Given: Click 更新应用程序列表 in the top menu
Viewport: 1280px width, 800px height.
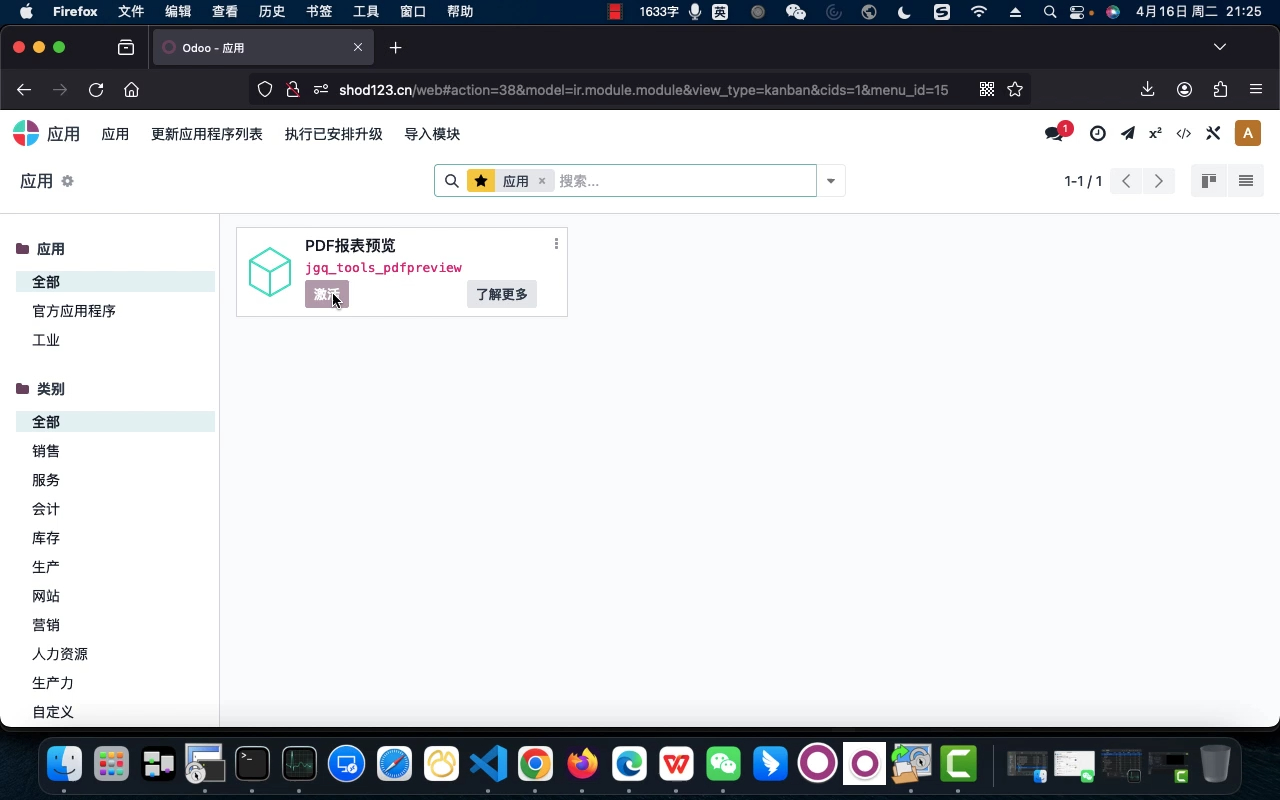Looking at the screenshot, I should (x=207, y=133).
